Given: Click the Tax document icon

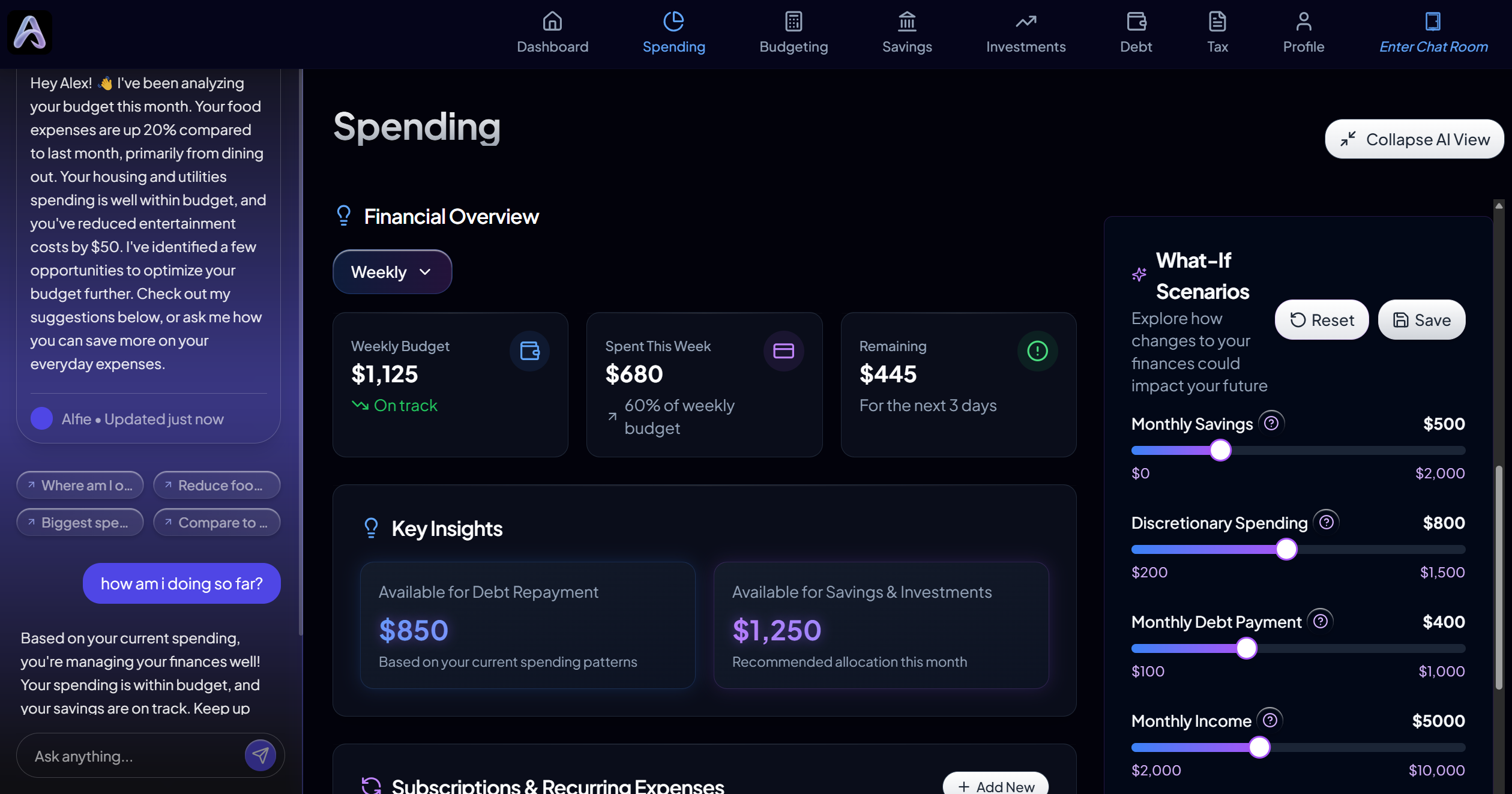Looking at the screenshot, I should pyautogui.click(x=1217, y=21).
